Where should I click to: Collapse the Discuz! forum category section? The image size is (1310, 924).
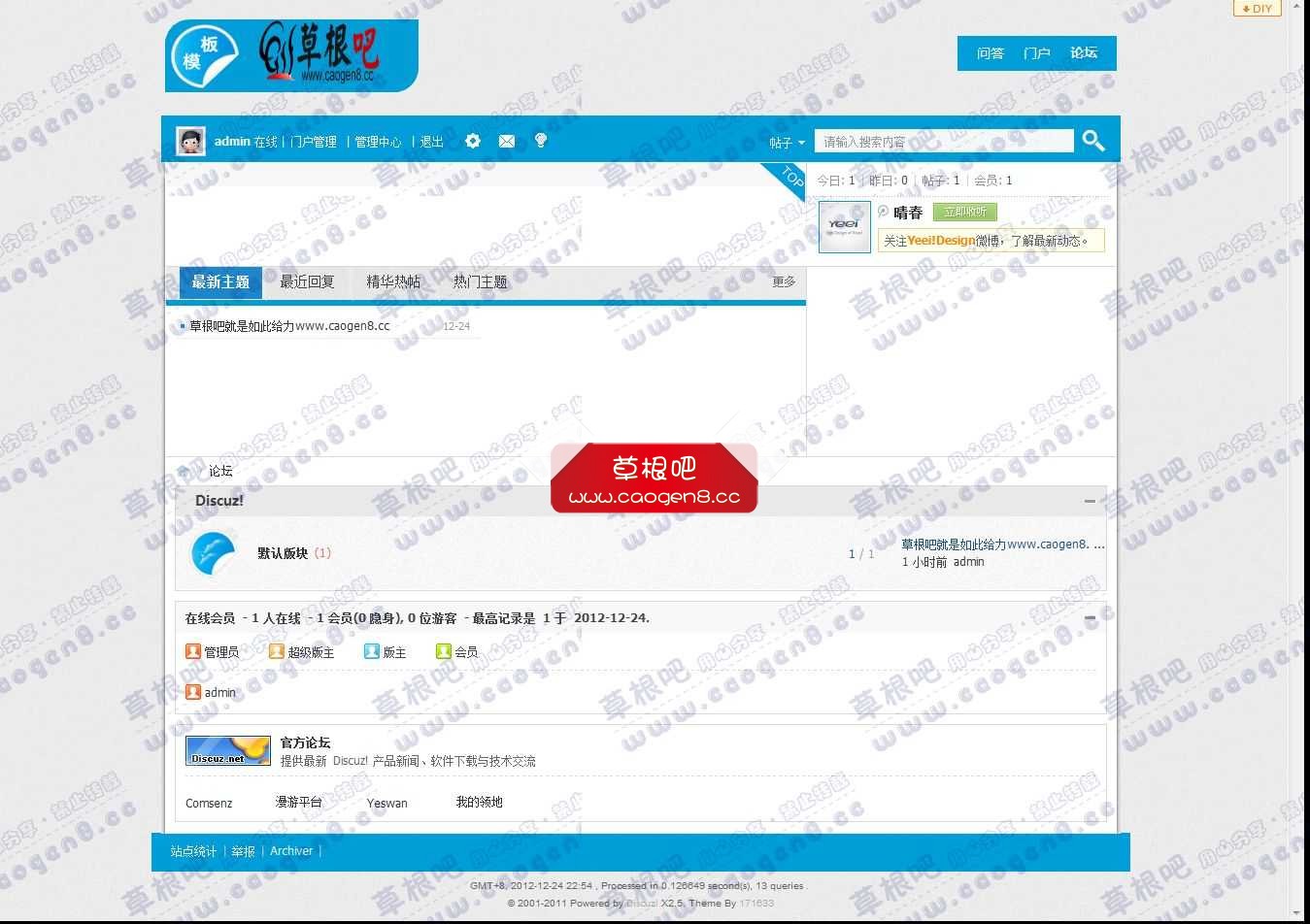pos(1089,501)
